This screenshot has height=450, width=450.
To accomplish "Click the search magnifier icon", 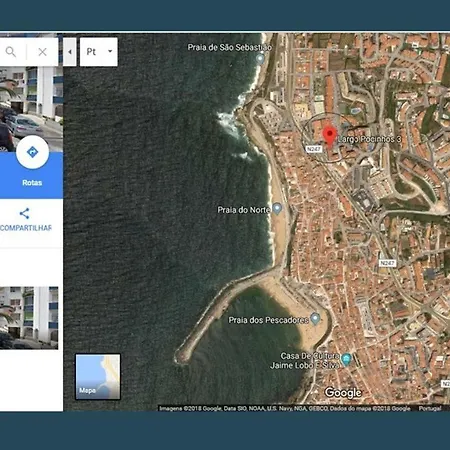I will click(x=11, y=52).
